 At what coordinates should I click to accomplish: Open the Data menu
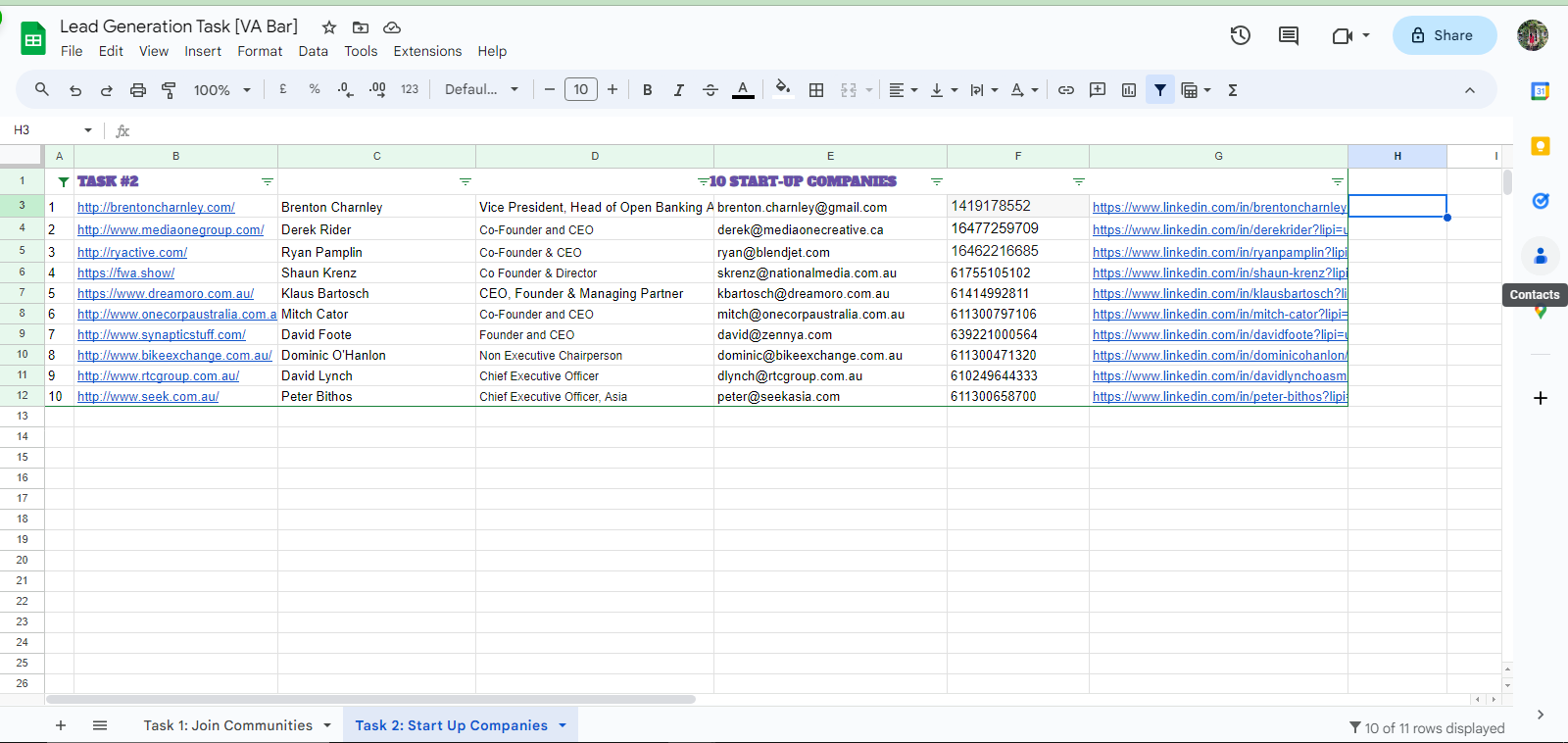pos(314,51)
